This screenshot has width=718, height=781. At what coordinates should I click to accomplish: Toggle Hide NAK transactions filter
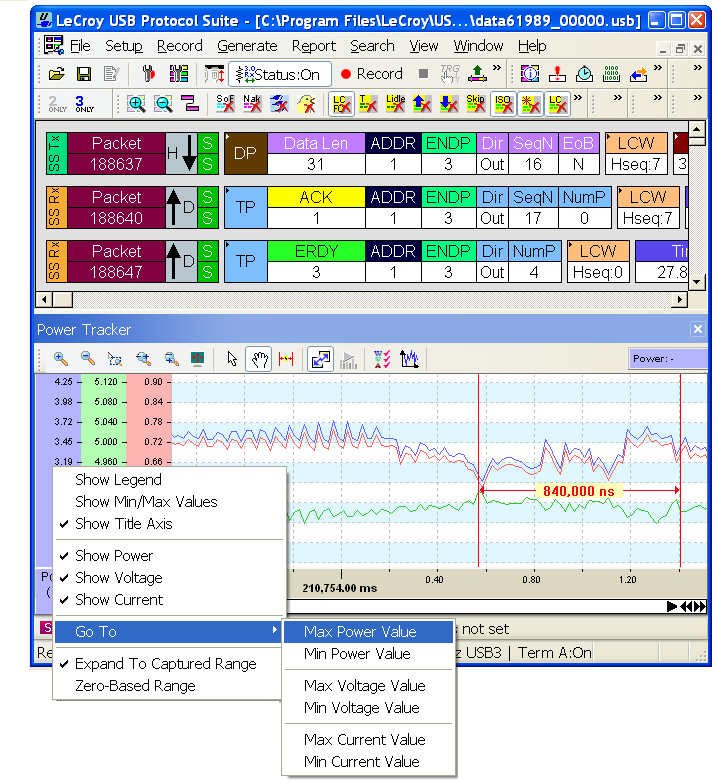tap(252, 104)
